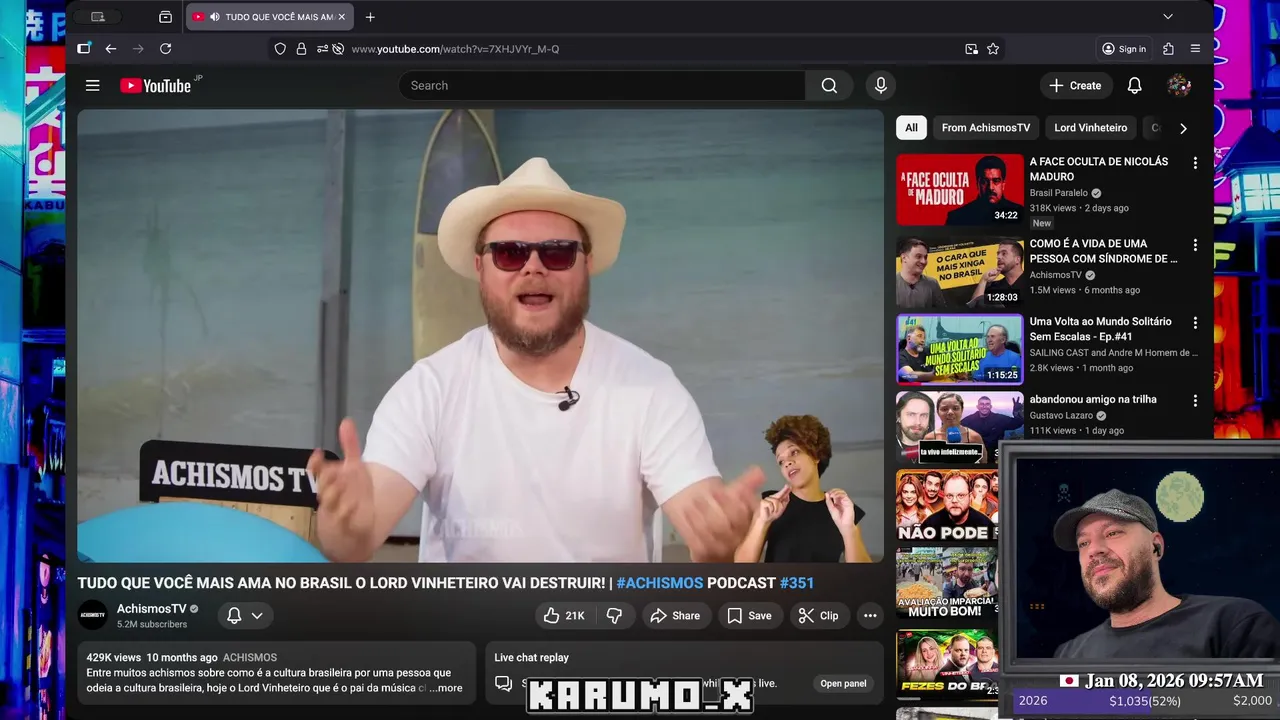The image size is (1280, 720).
Task: Open menu for SÍNDROME DE video
Action: point(1195,245)
